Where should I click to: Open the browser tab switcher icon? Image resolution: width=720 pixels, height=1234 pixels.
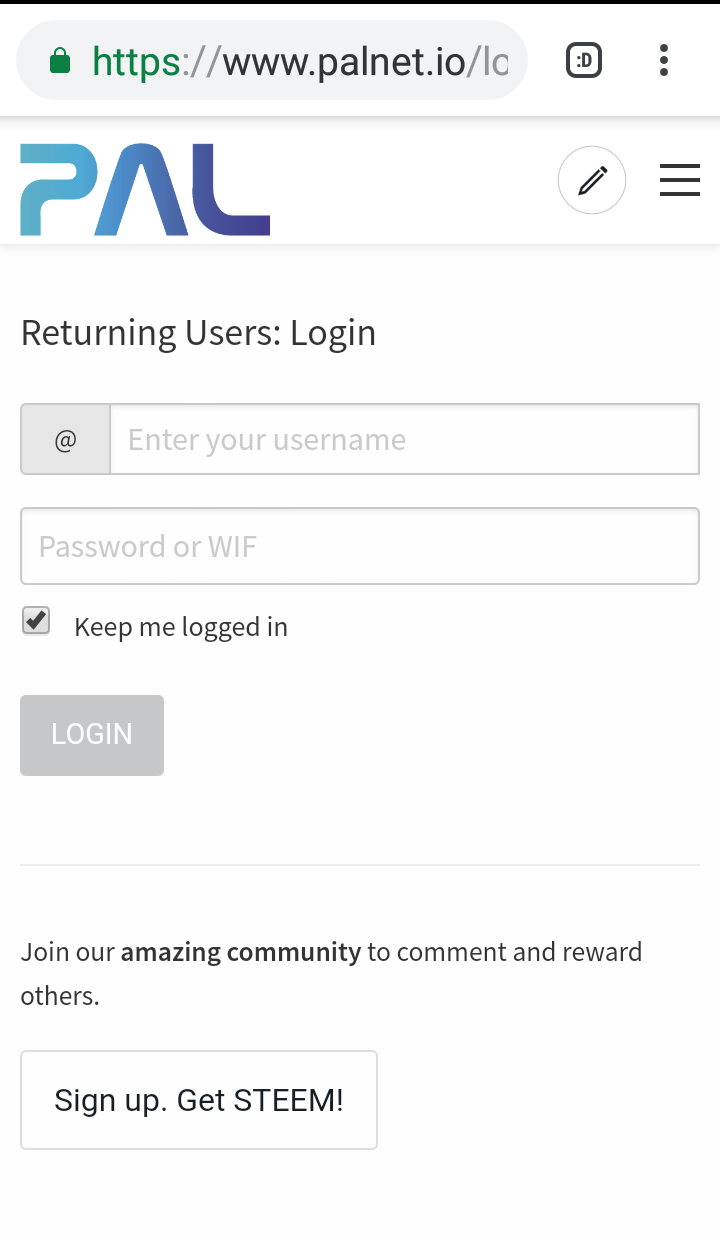pos(584,62)
